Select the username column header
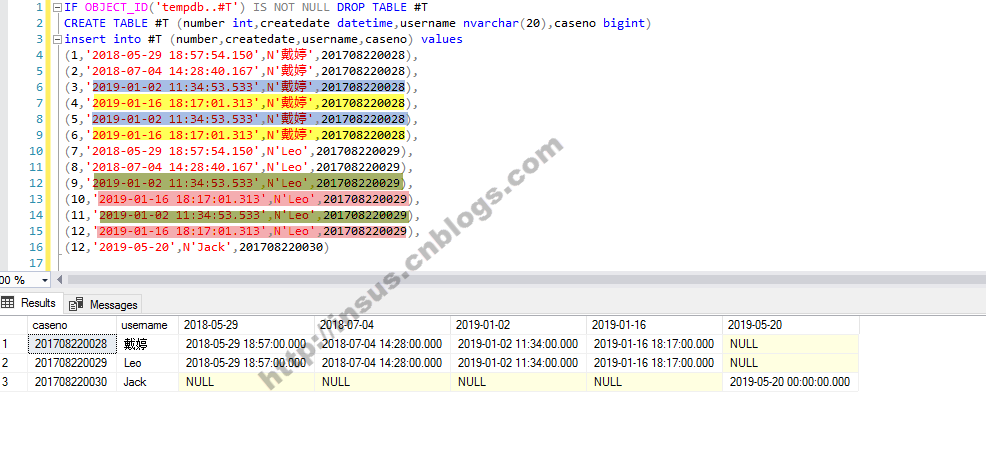 (x=144, y=325)
